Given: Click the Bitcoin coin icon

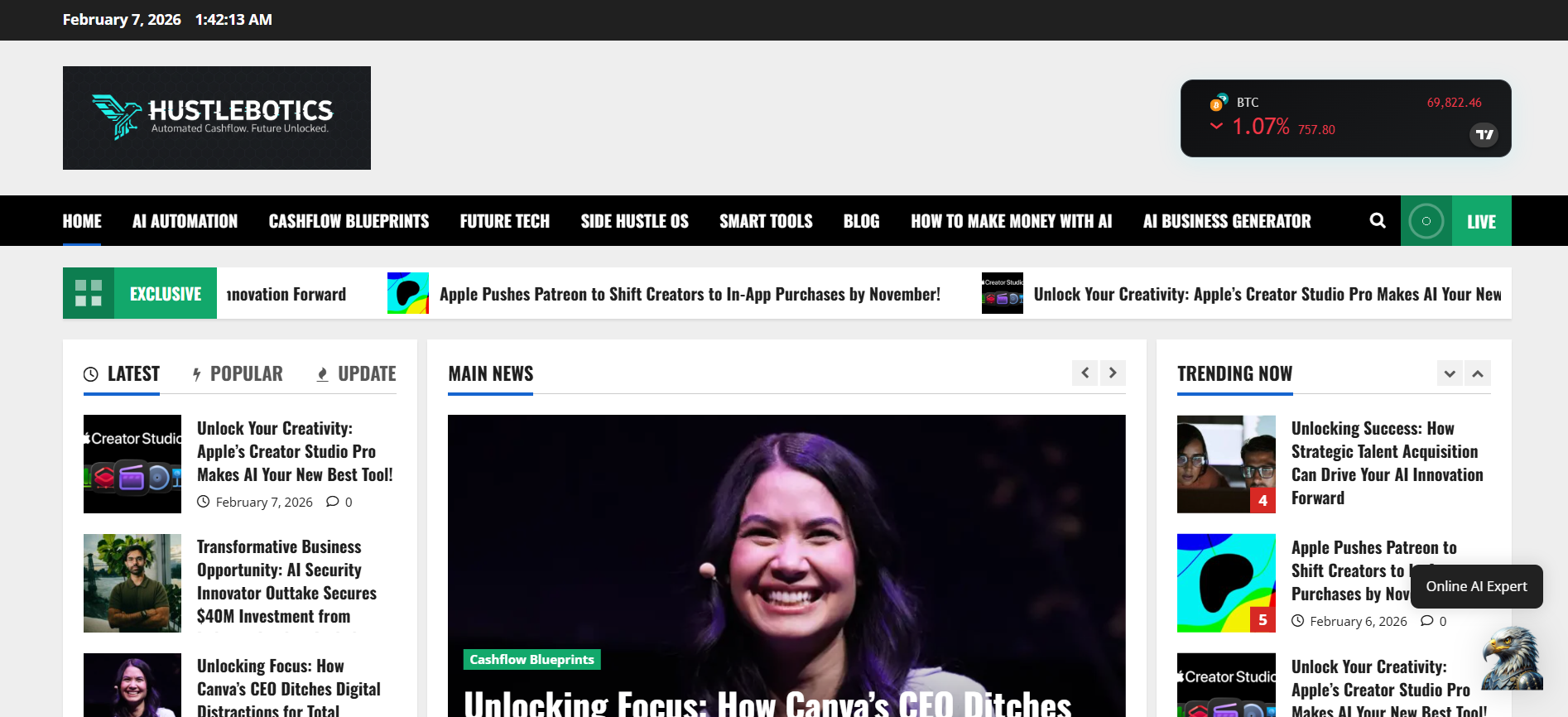Looking at the screenshot, I should point(1217,103).
